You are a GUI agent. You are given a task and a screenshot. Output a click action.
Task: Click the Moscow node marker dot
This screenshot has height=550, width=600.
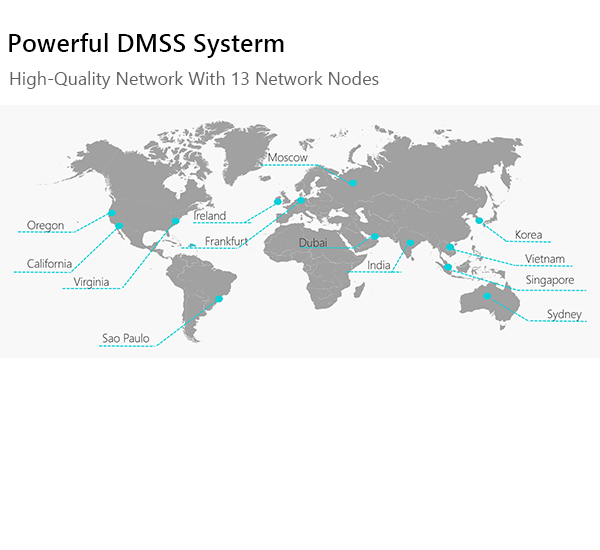[352, 183]
